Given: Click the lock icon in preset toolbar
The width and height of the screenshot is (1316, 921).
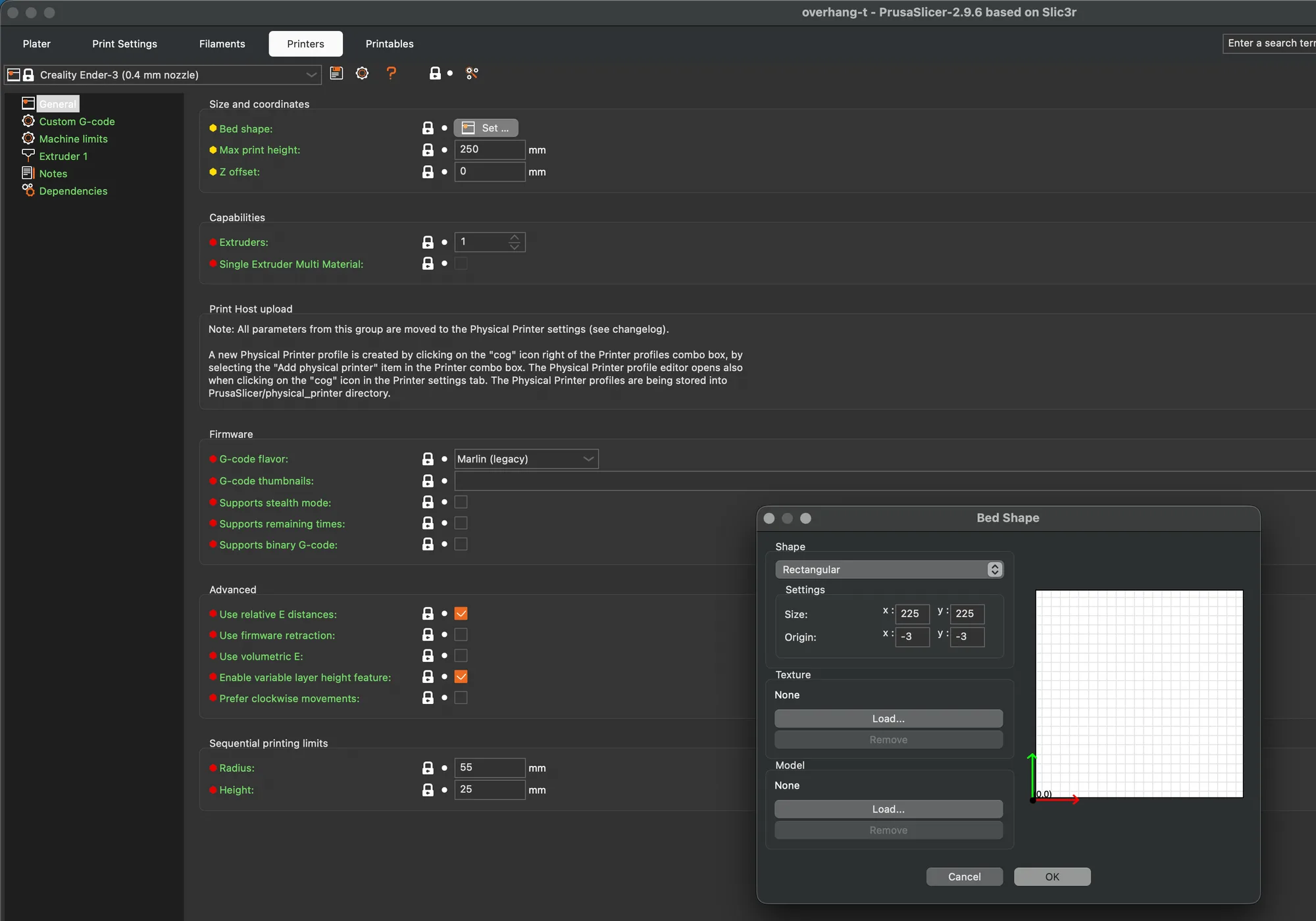Looking at the screenshot, I should pyautogui.click(x=435, y=74).
